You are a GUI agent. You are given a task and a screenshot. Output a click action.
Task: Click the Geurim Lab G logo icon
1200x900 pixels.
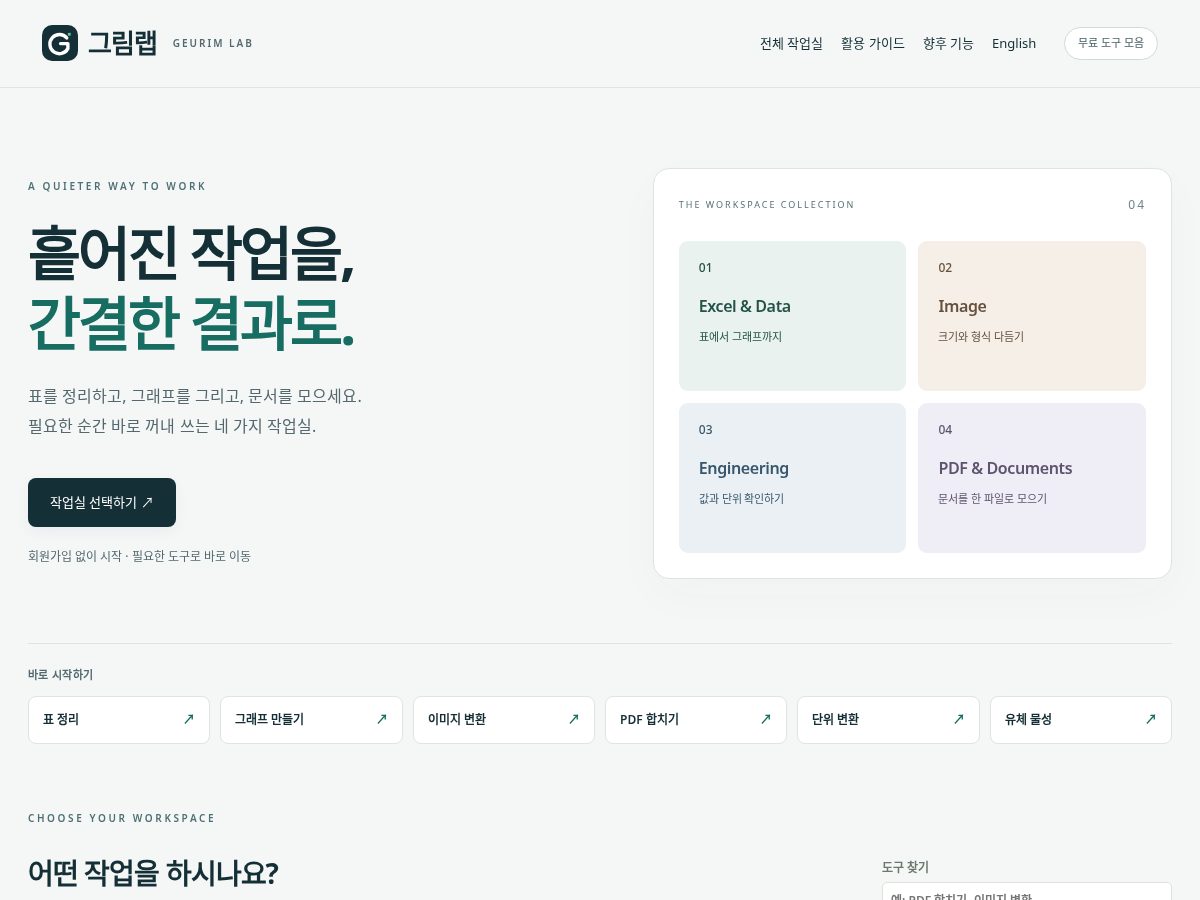point(60,43)
